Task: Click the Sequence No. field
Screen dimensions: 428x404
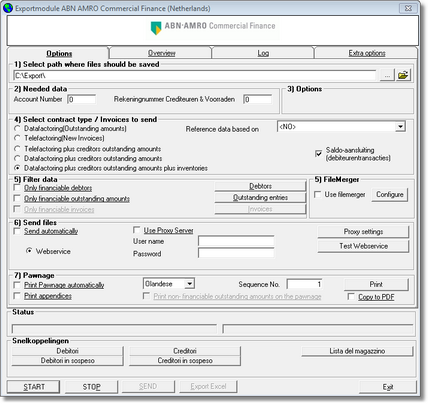Action: point(305,284)
